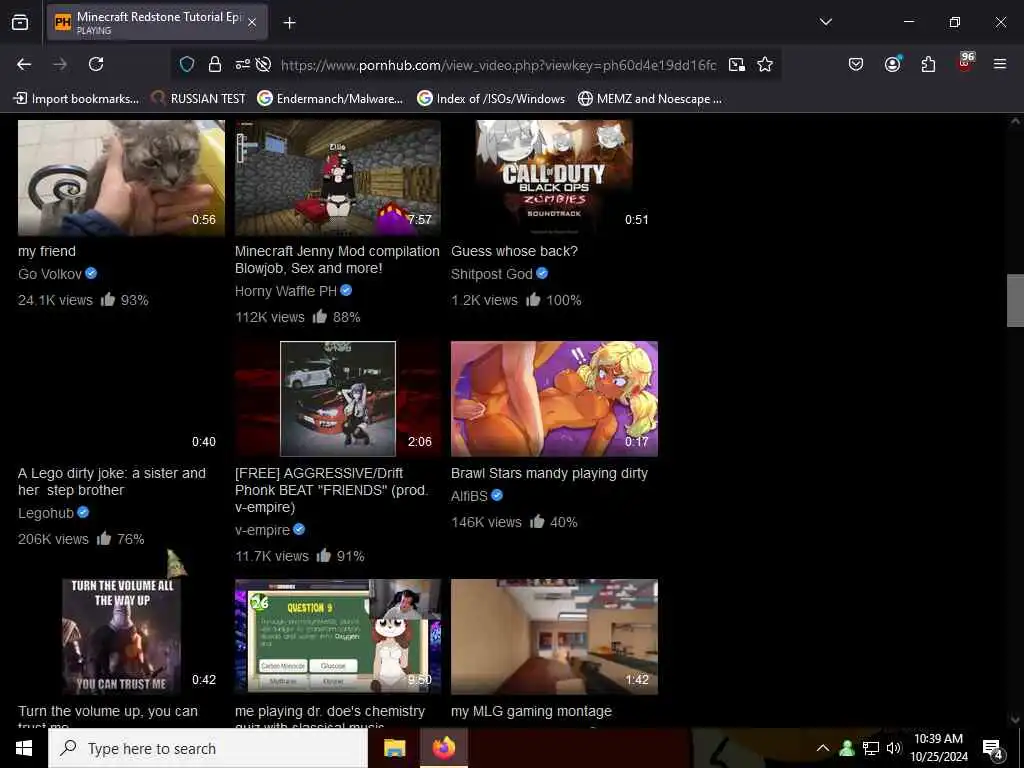Image resolution: width=1024 pixels, height=768 pixels.
Task: Expand the hidden system tray icons chevron
Action: [x=823, y=748]
